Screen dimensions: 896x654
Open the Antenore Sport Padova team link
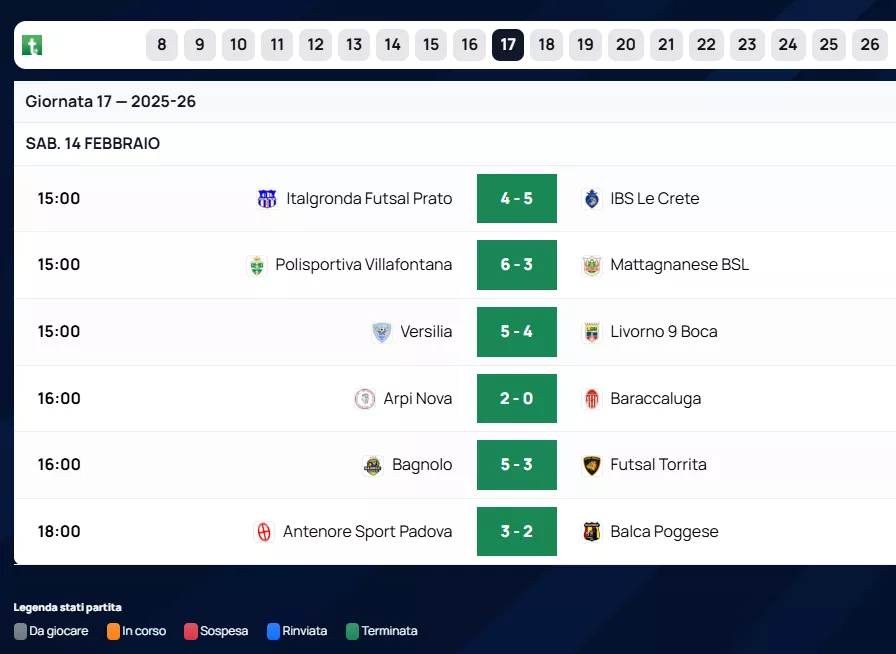coord(367,532)
